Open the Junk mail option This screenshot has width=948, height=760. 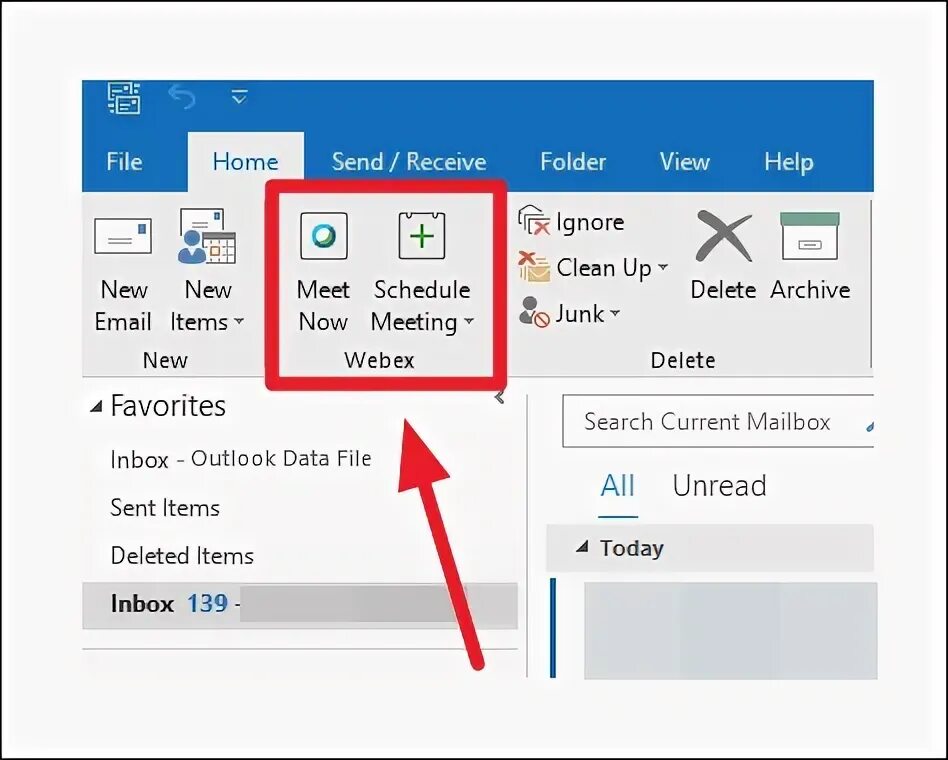[569, 313]
